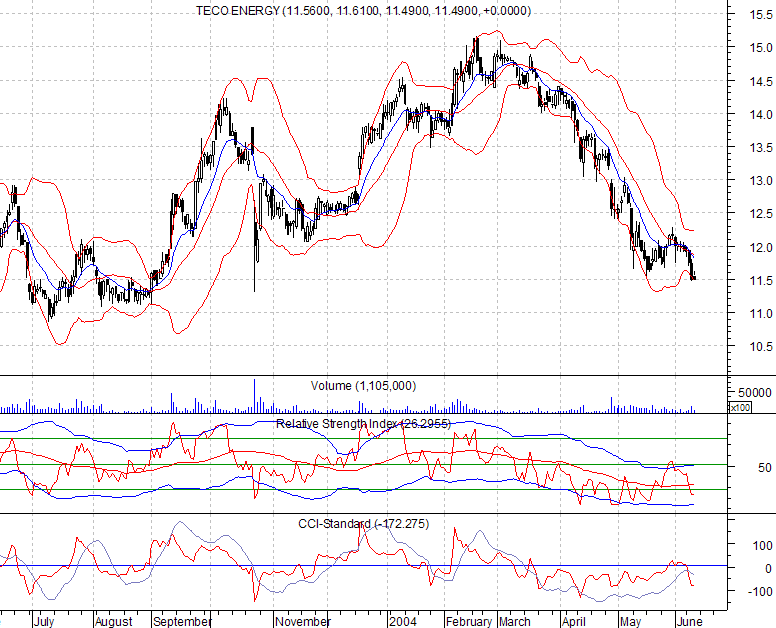Screen dimensions: 776x628
Task: Select February on the date axis
Action: pyautogui.click(x=470, y=621)
